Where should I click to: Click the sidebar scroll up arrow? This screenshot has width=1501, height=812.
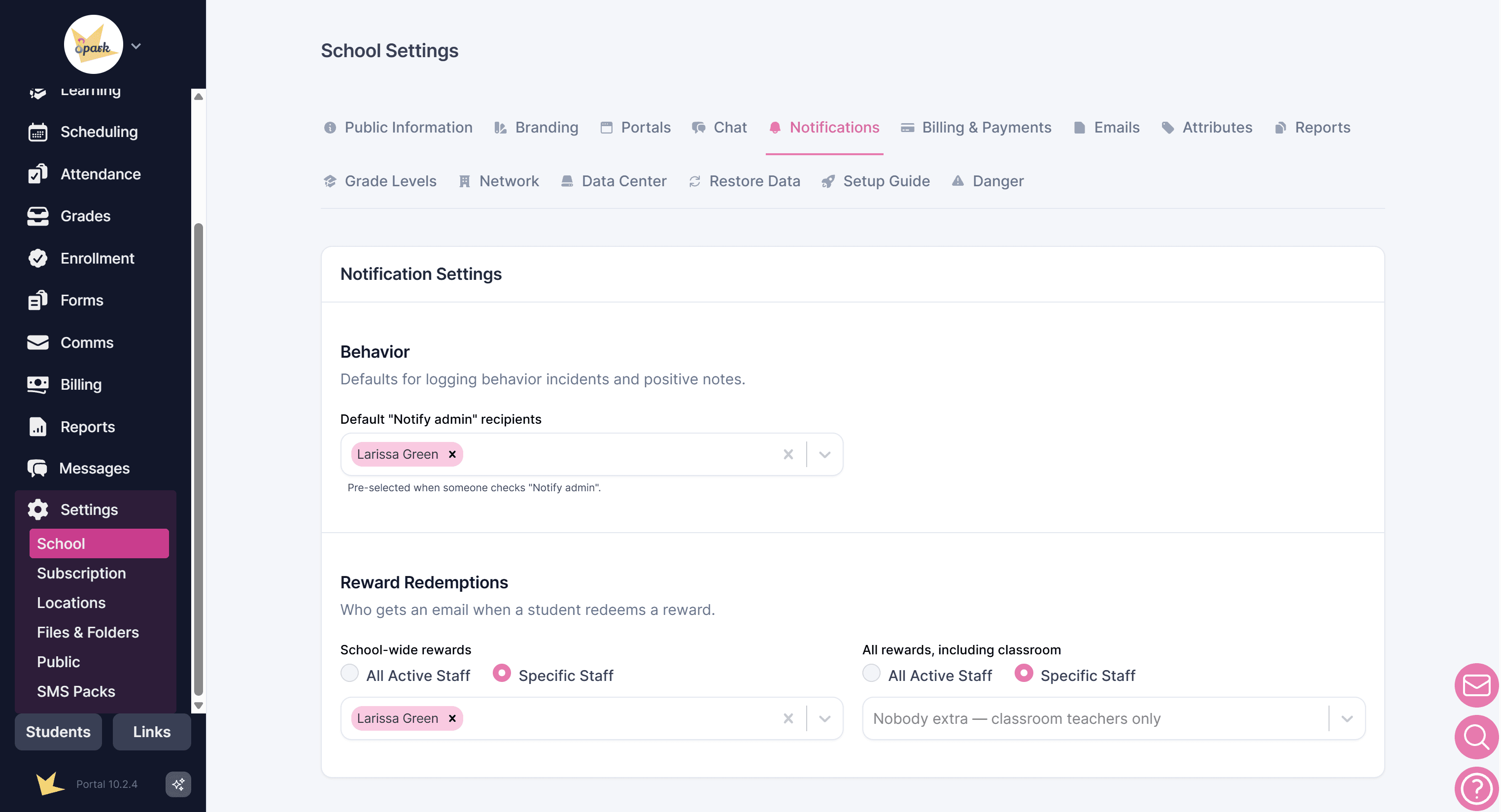point(199,97)
